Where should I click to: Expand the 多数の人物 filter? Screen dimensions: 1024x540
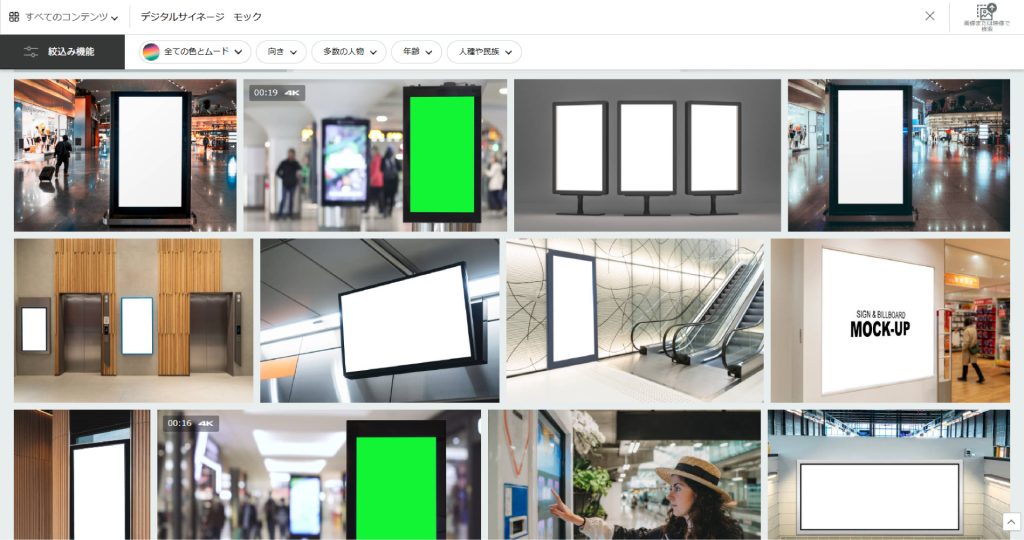coord(349,52)
